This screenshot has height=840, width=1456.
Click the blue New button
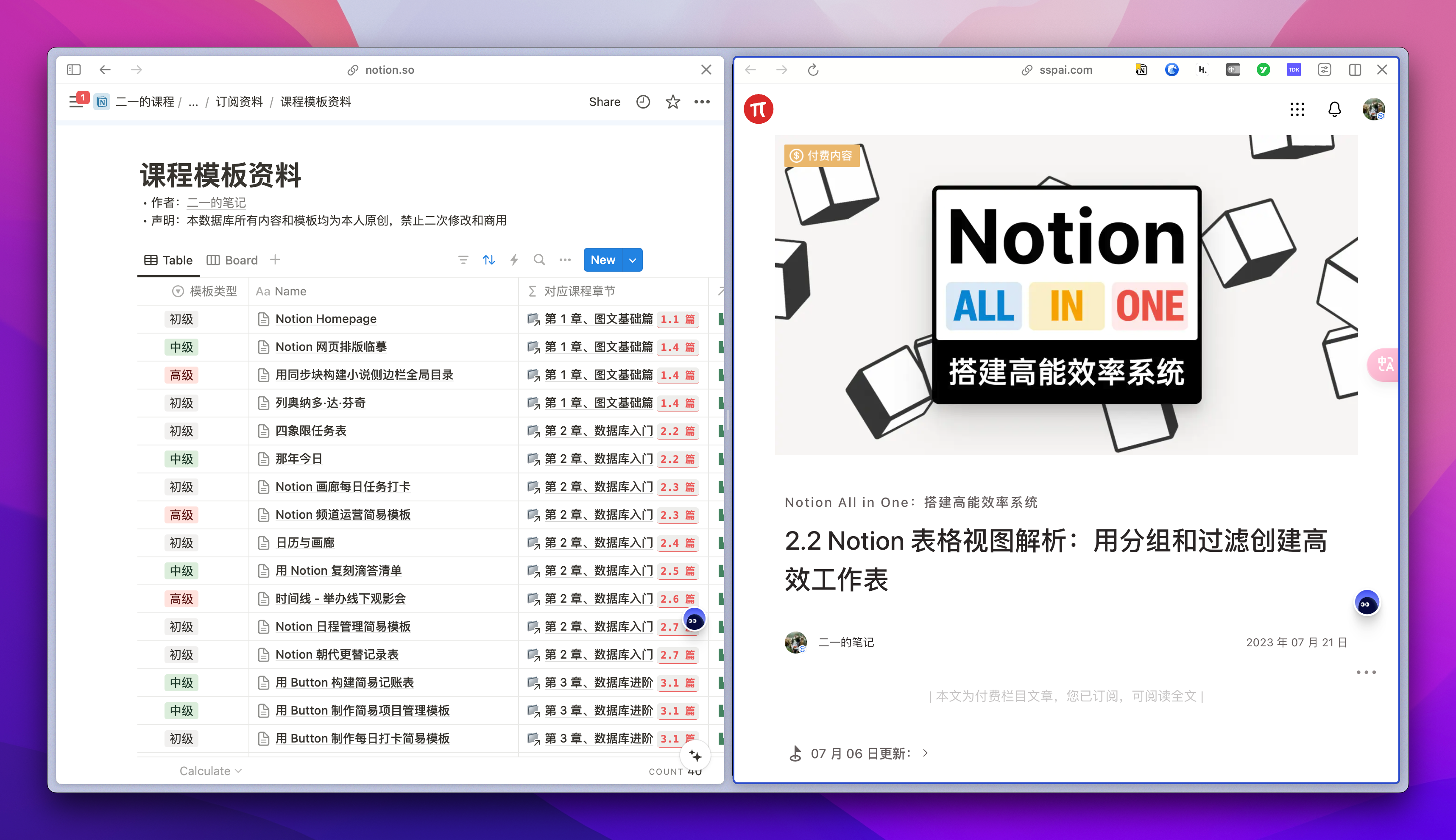(603, 260)
